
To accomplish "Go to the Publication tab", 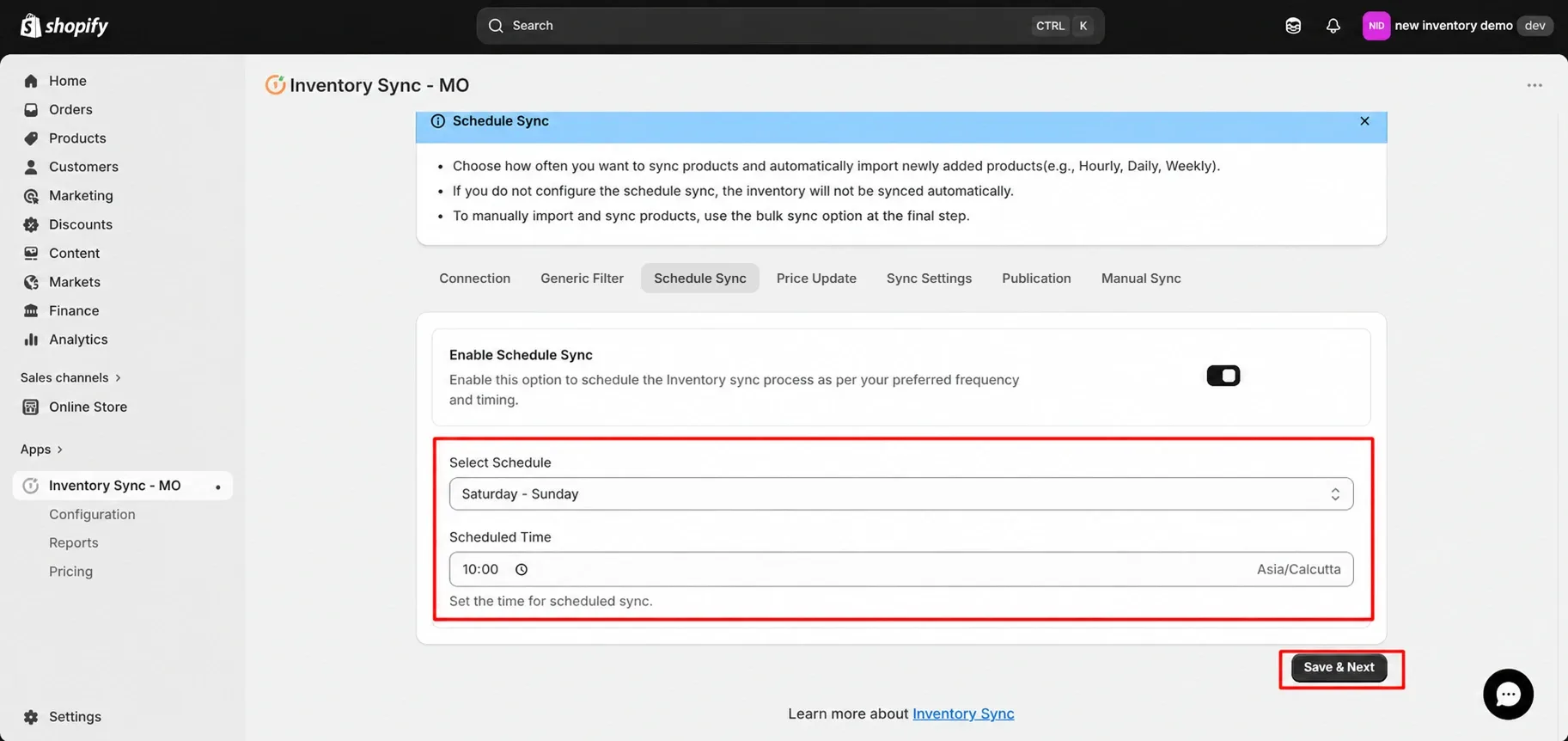I will [1036, 279].
